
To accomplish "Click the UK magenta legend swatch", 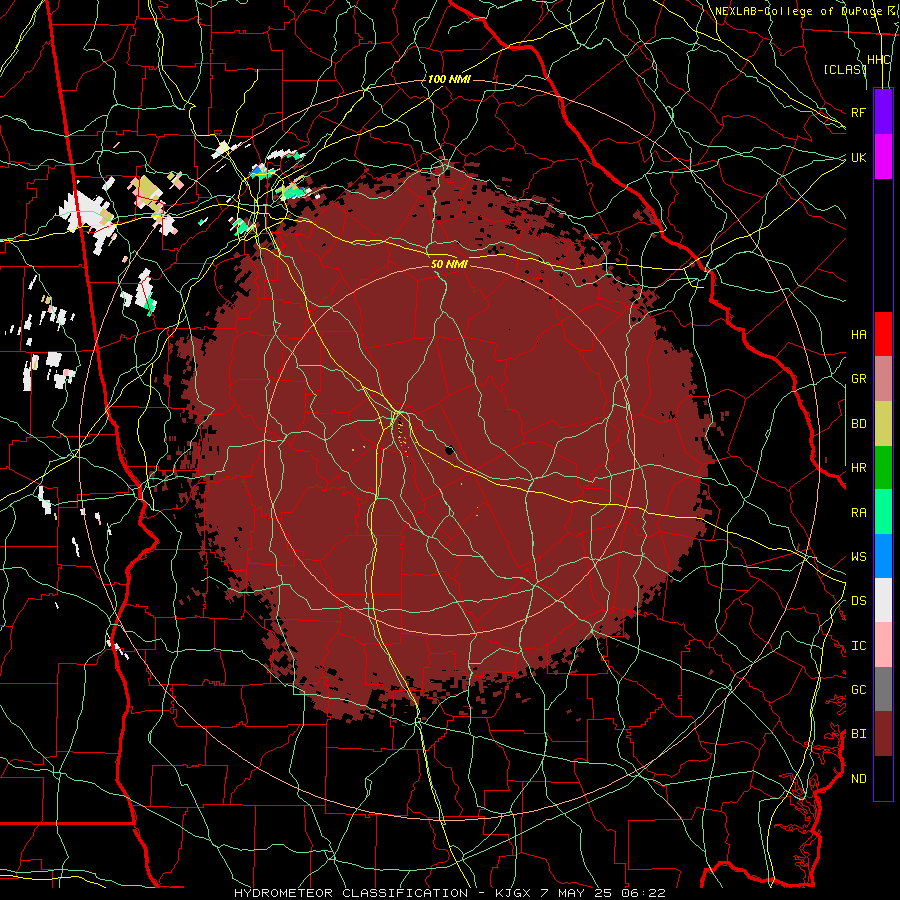I will (883, 157).
